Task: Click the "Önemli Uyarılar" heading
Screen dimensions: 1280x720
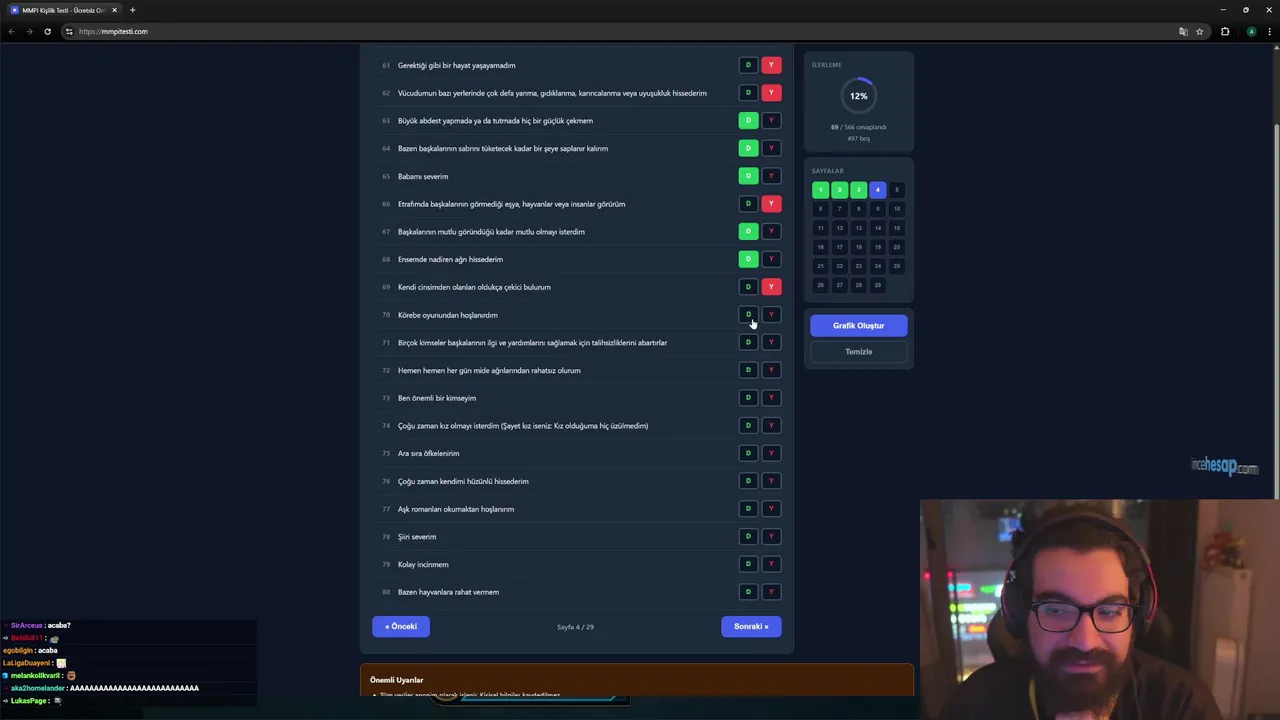Action: pyautogui.click(x=397, y=680)
